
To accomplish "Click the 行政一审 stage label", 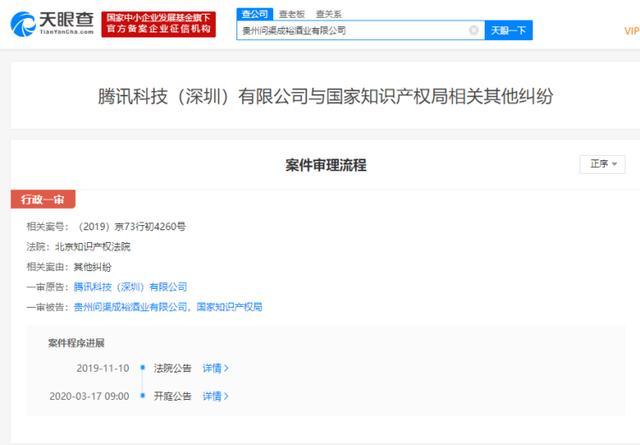I will tap(39, 199).
